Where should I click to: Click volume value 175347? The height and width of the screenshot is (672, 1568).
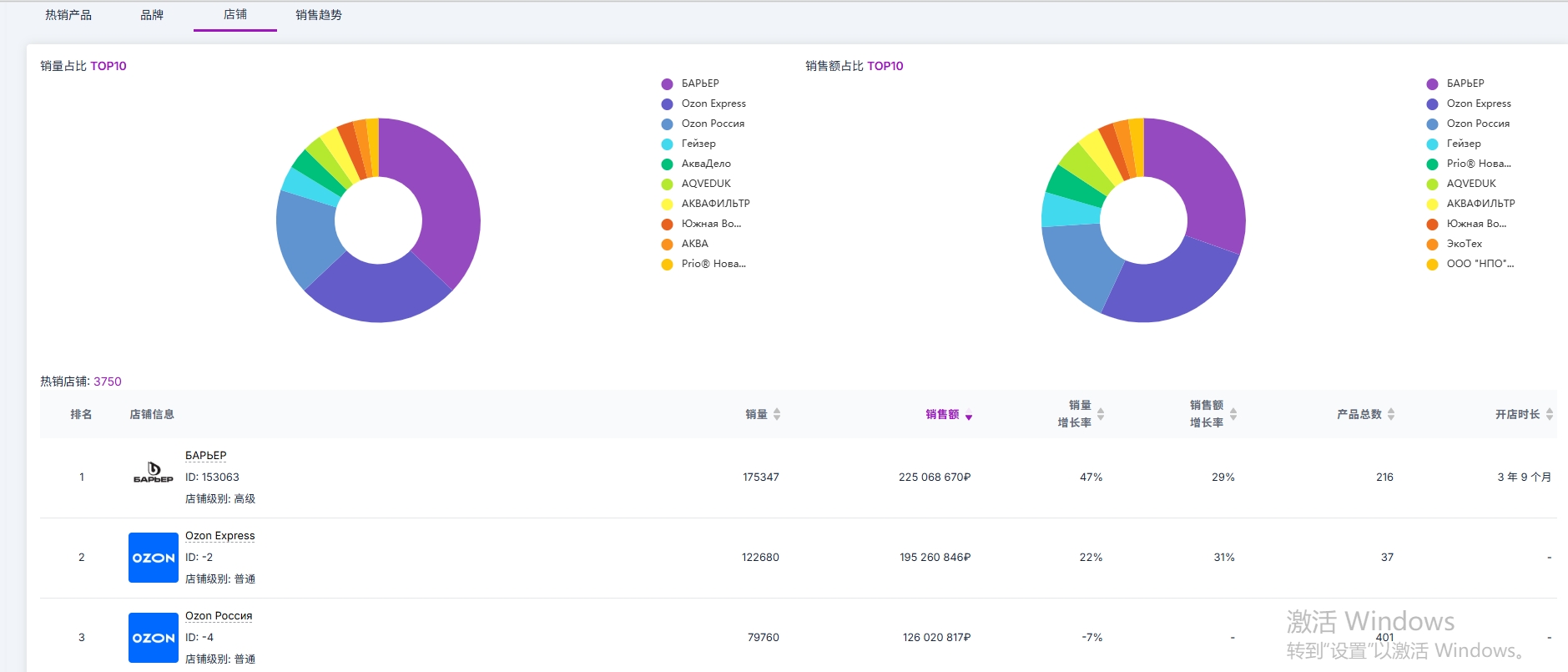click(x=761, y=477)
